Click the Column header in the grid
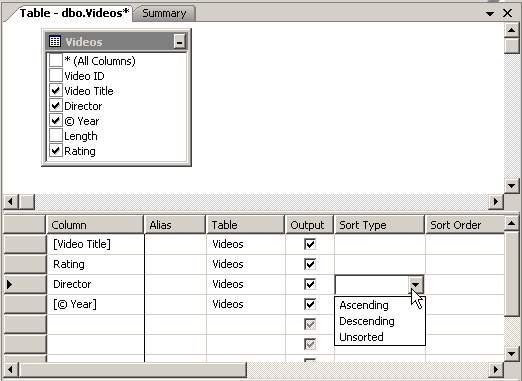Viewport: 522px width, 381px height. pyautogui.click(x=95, y=225)
